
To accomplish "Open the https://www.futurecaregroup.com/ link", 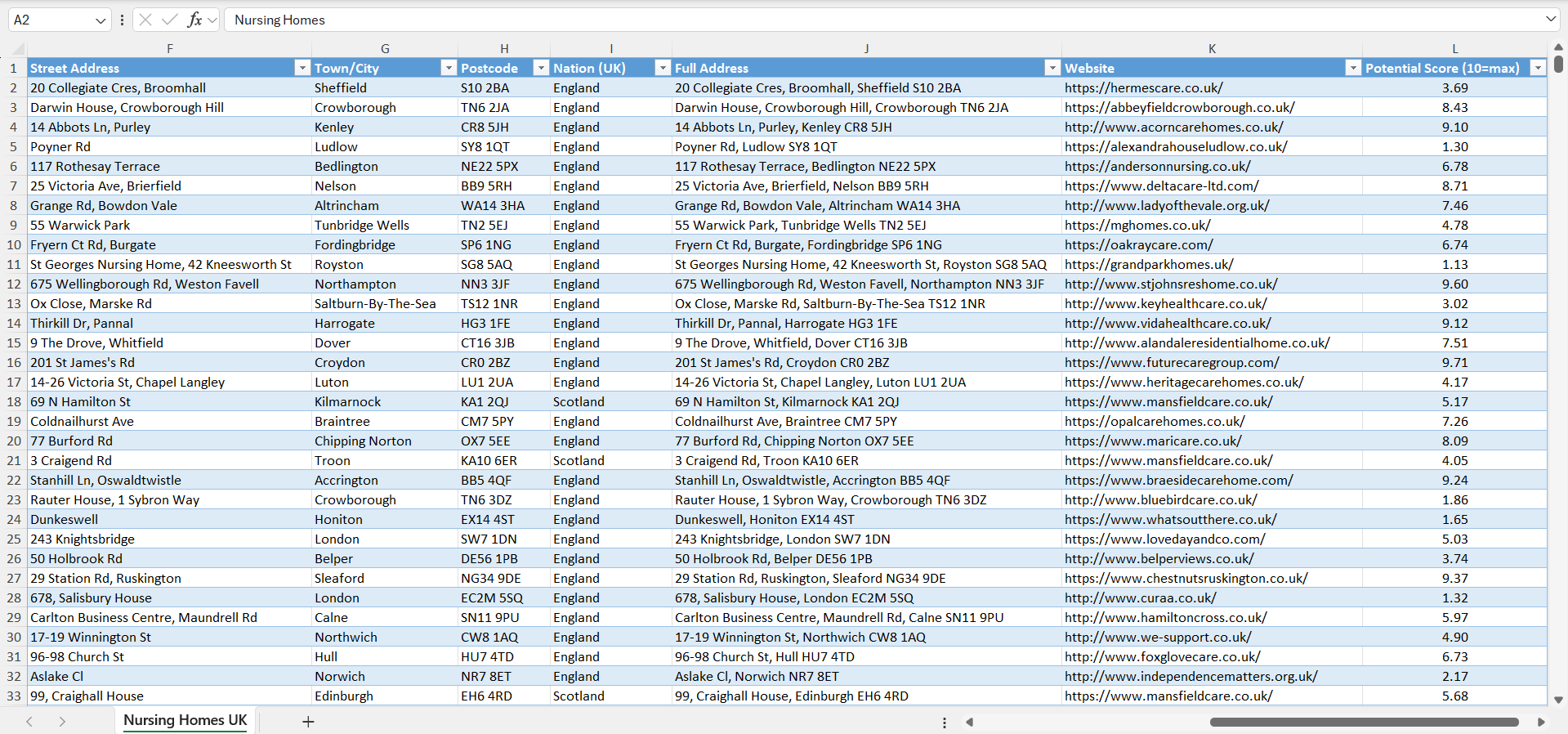I will (1172, 362).
